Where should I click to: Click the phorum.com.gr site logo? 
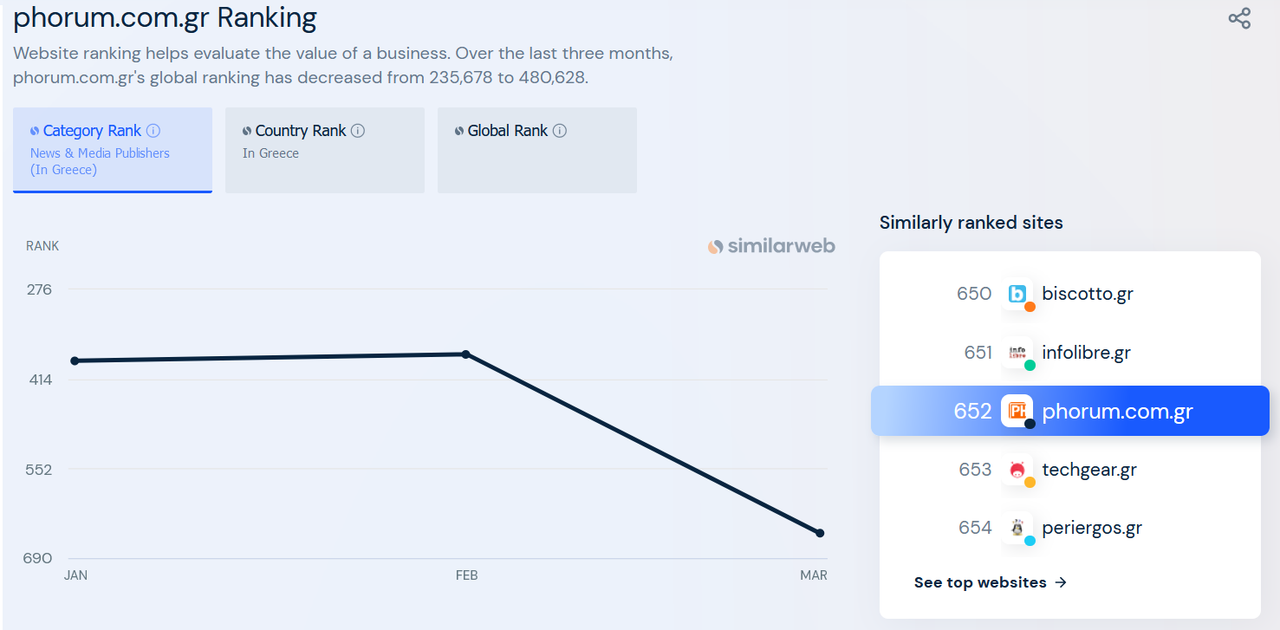[1017, 411]
